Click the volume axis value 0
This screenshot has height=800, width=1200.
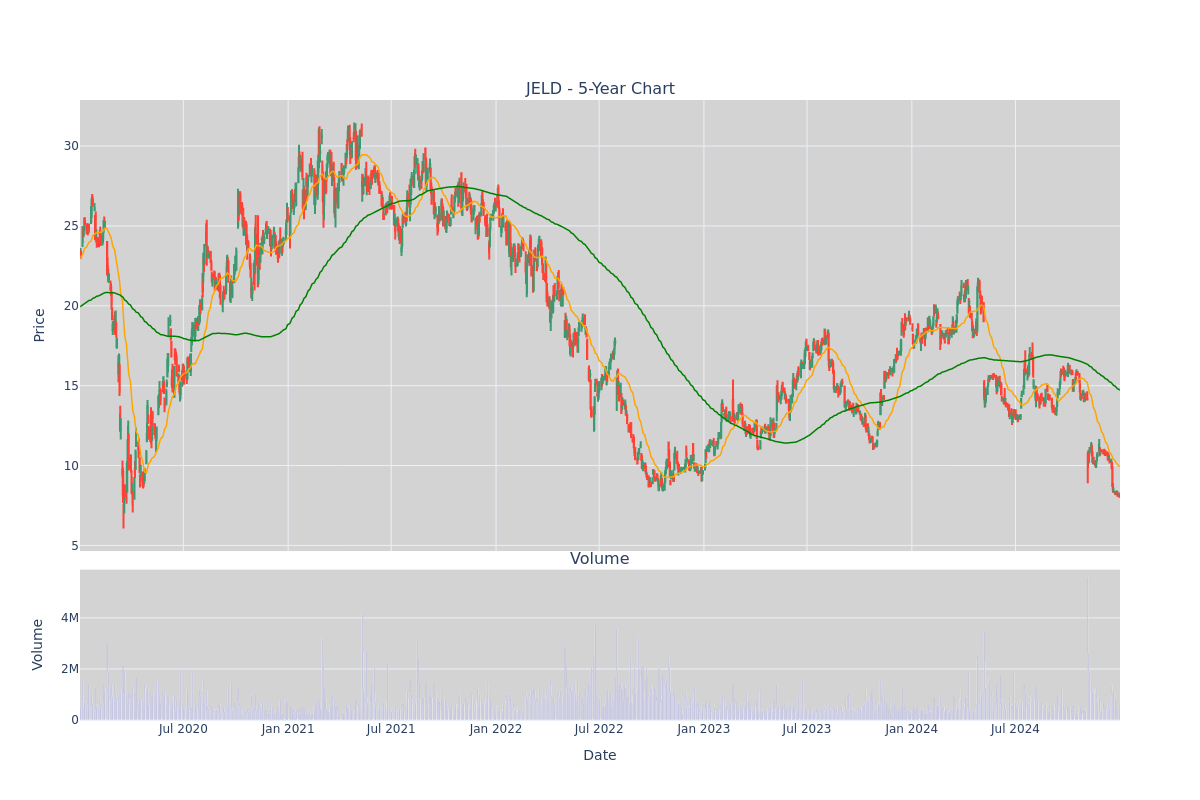coord(75,720)
